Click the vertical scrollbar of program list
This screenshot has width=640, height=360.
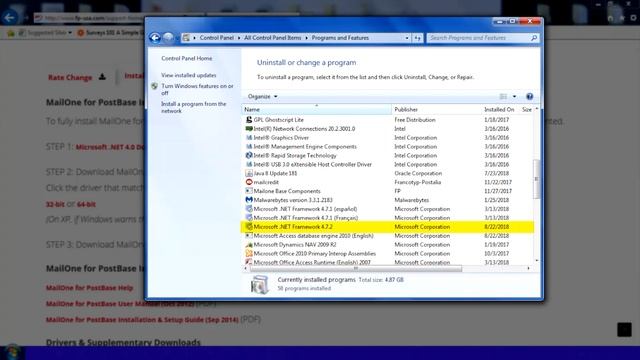point(536,179)
